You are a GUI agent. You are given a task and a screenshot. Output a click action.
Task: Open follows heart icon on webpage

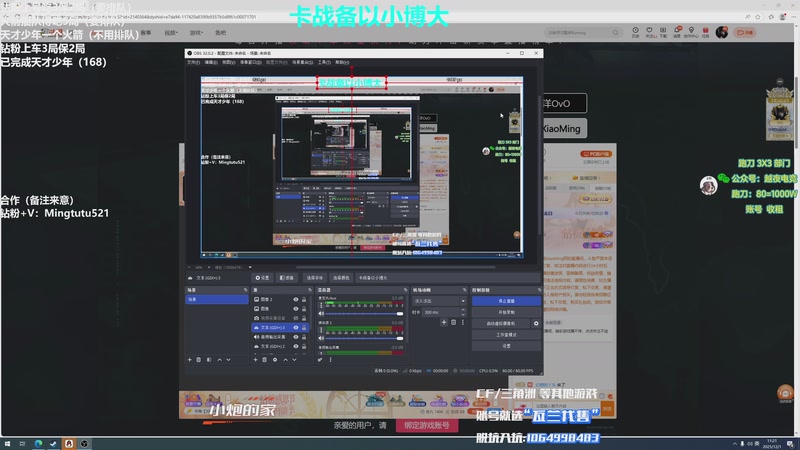click(649, 31)
